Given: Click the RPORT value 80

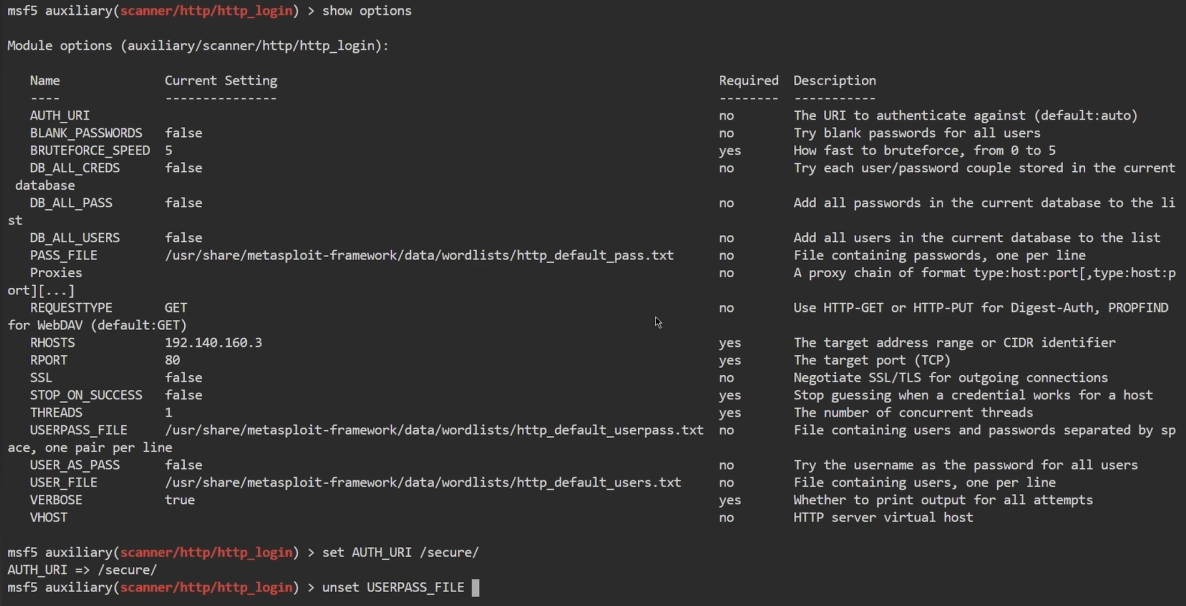Looking at the screenshot, I should coord(172,360).
